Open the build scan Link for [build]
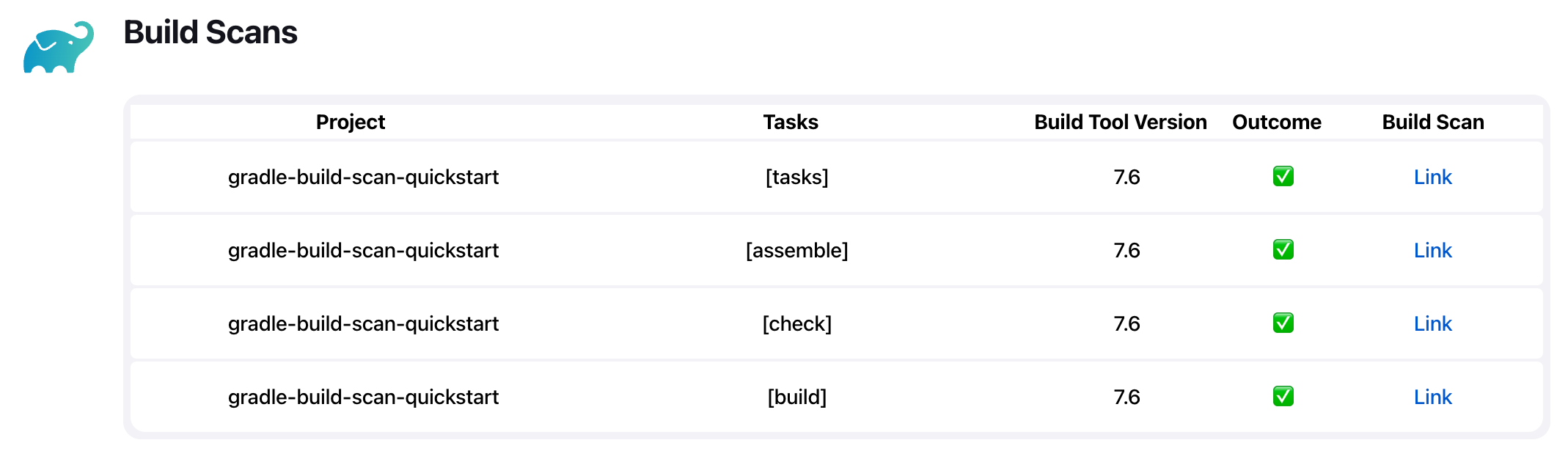 pos(1432,397)
